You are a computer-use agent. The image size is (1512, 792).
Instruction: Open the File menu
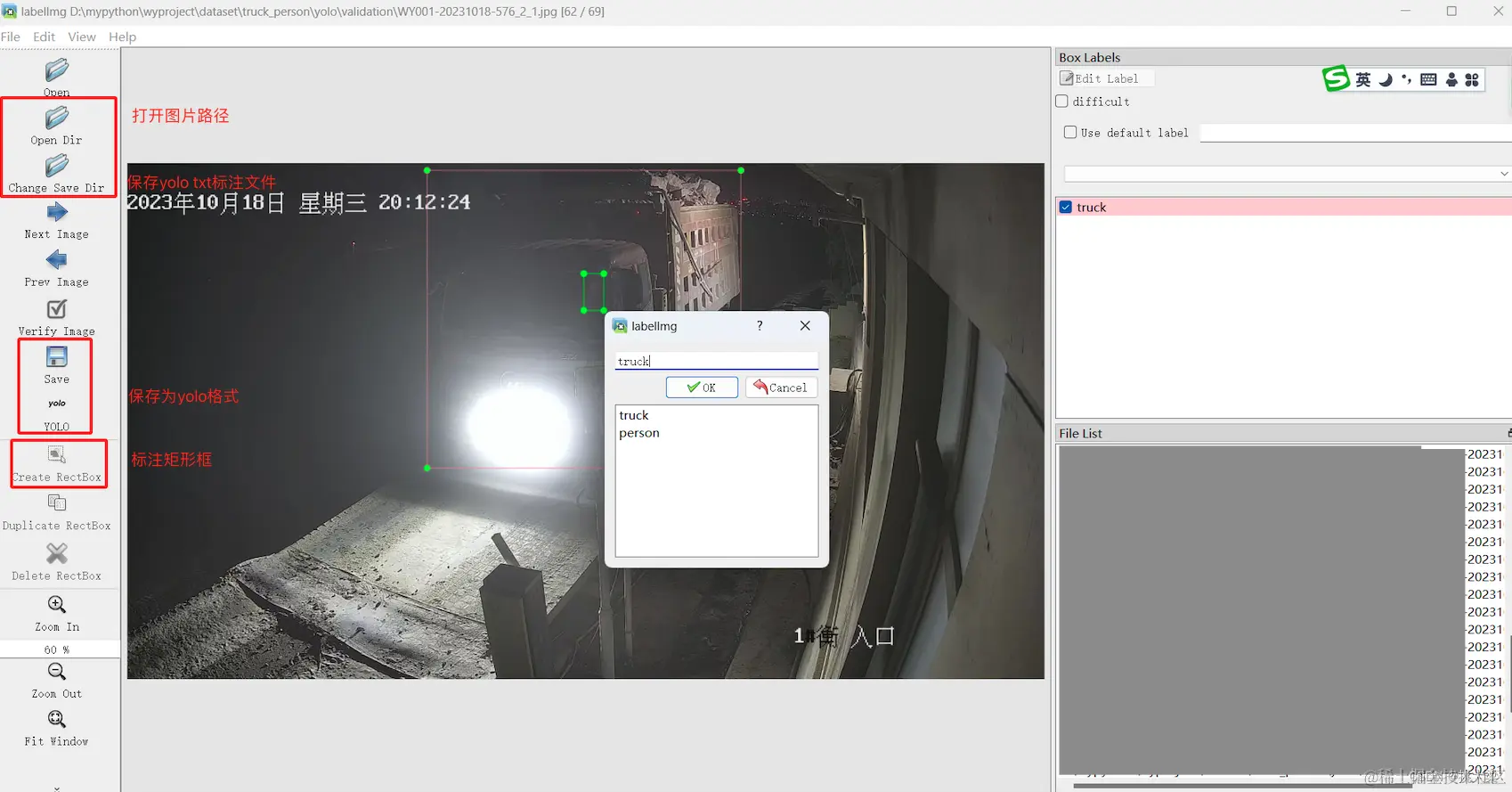tap(11, 37)
